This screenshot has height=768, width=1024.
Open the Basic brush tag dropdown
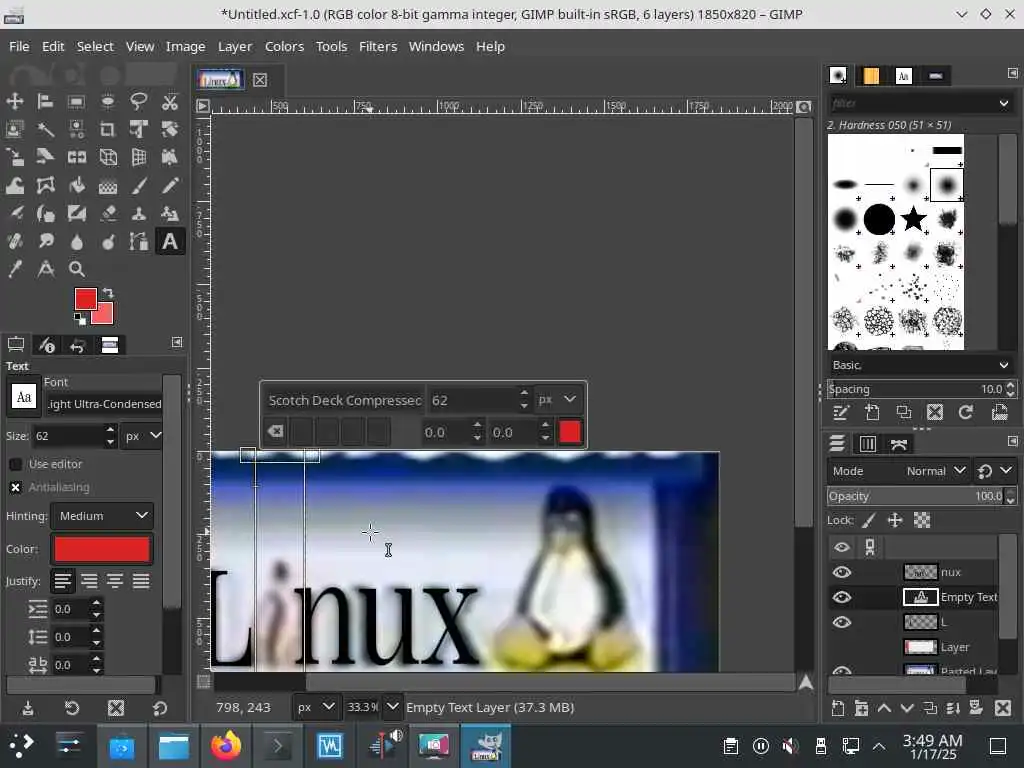coord(921,365)
